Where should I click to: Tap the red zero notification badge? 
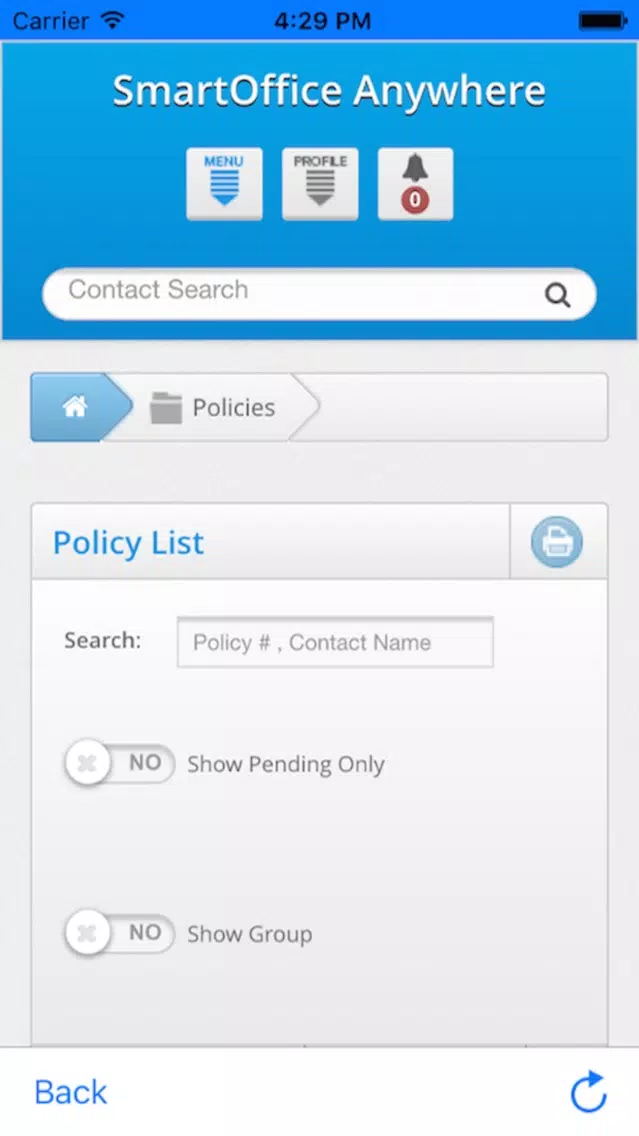[415, 200]
